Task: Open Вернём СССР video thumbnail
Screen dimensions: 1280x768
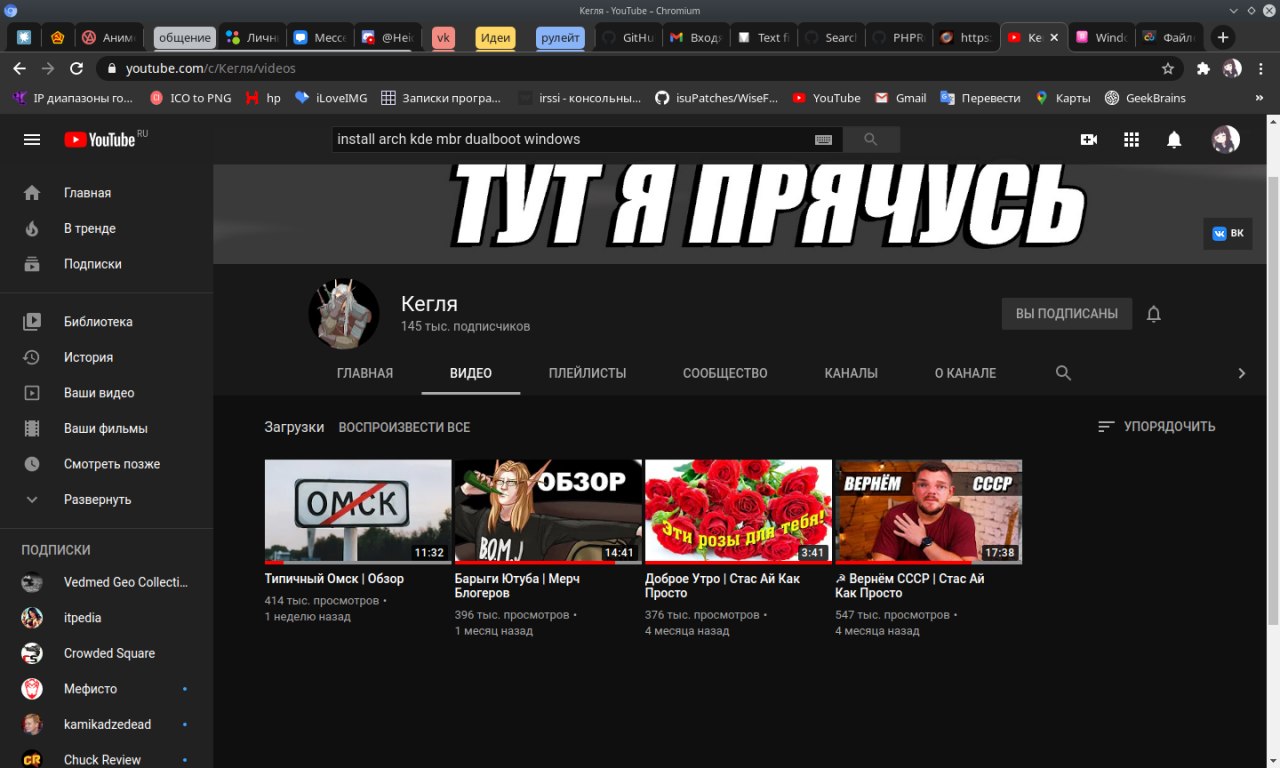Action: tap(929, 512)
